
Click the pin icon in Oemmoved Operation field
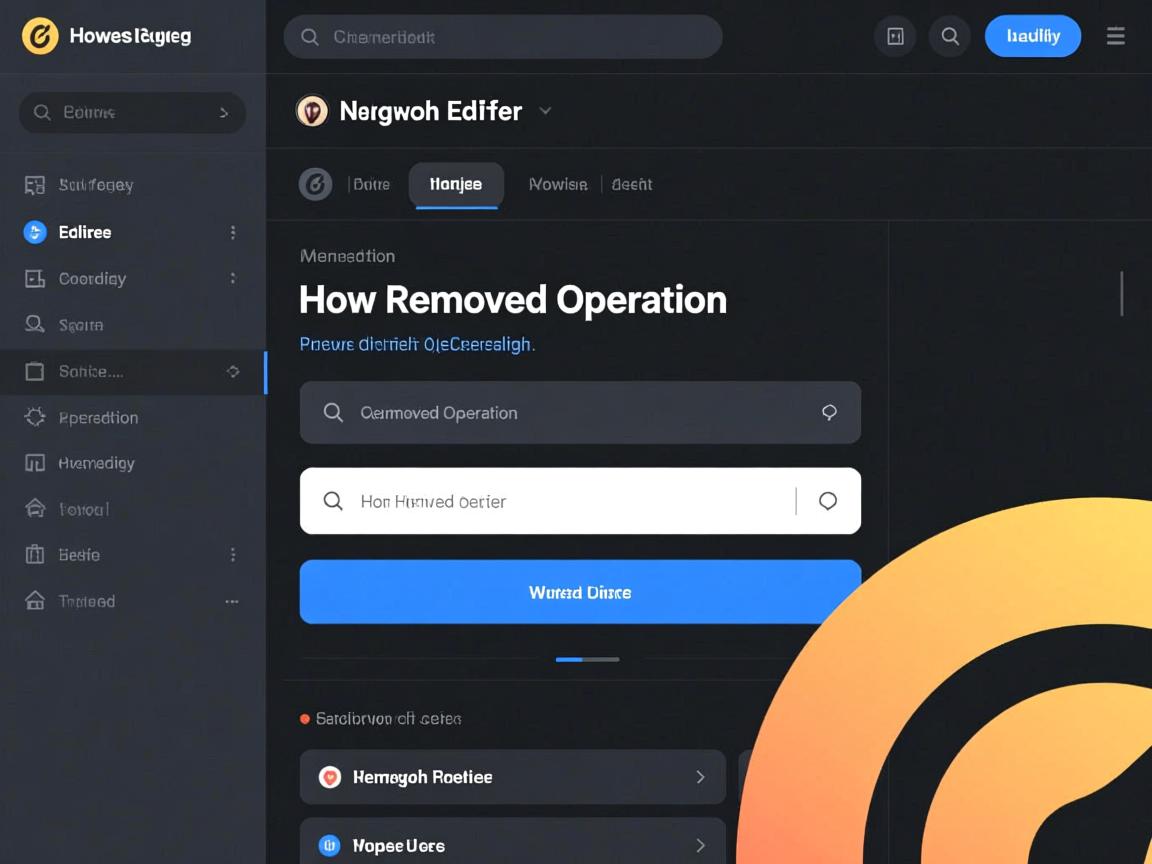click(x=829, y=412)
